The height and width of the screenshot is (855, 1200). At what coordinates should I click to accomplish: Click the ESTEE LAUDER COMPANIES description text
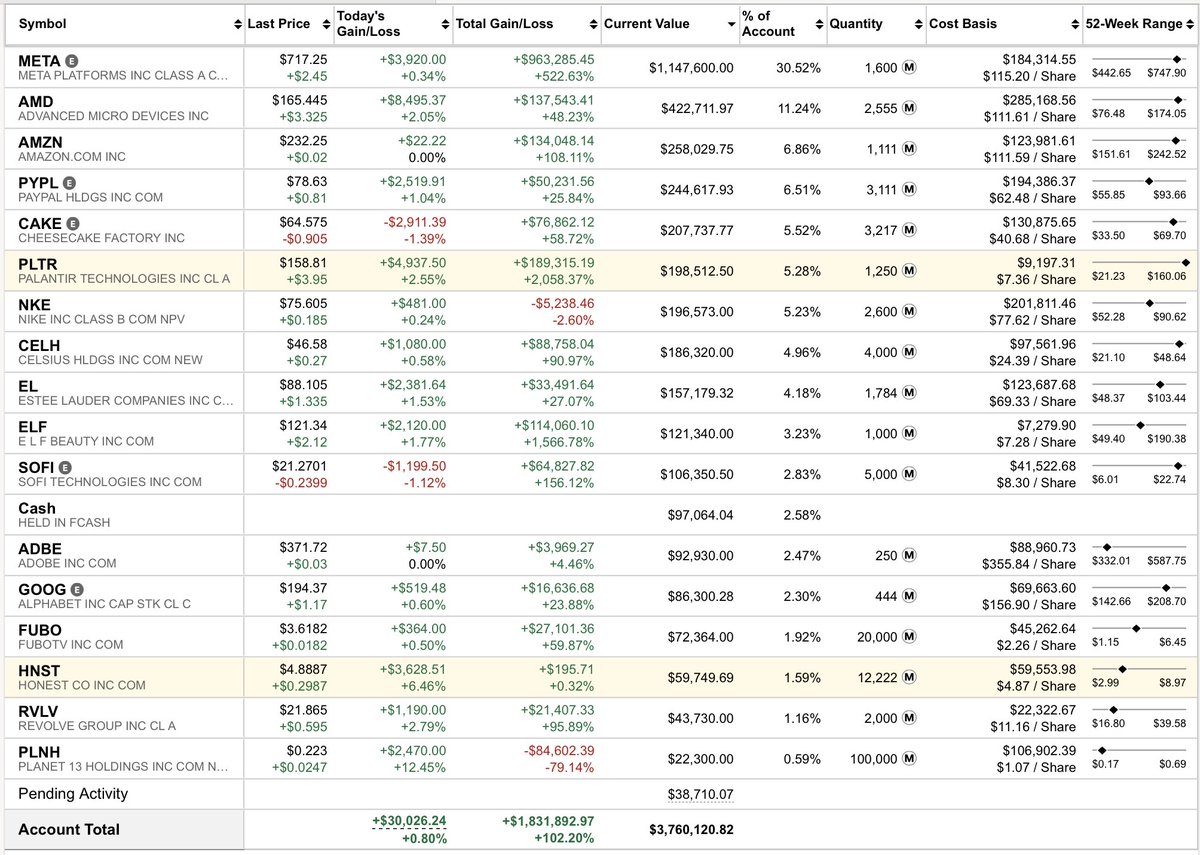click(125, 401)
